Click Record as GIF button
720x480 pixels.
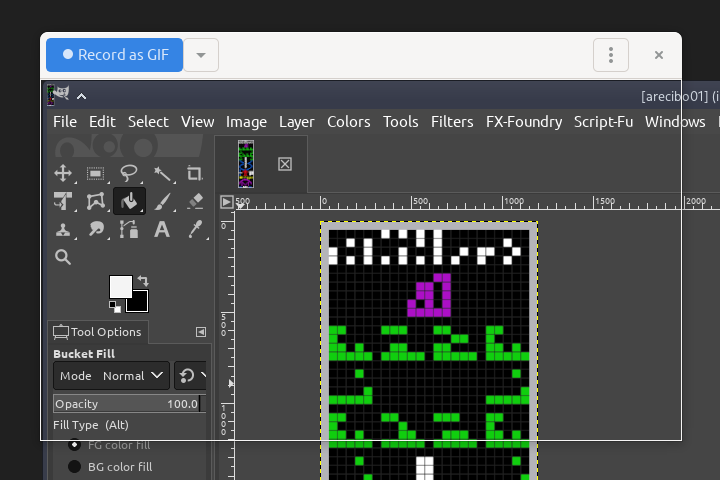[115, 55]
